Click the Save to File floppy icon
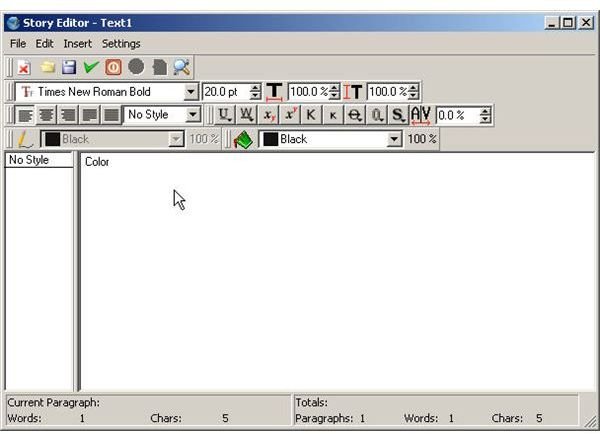 69,67
